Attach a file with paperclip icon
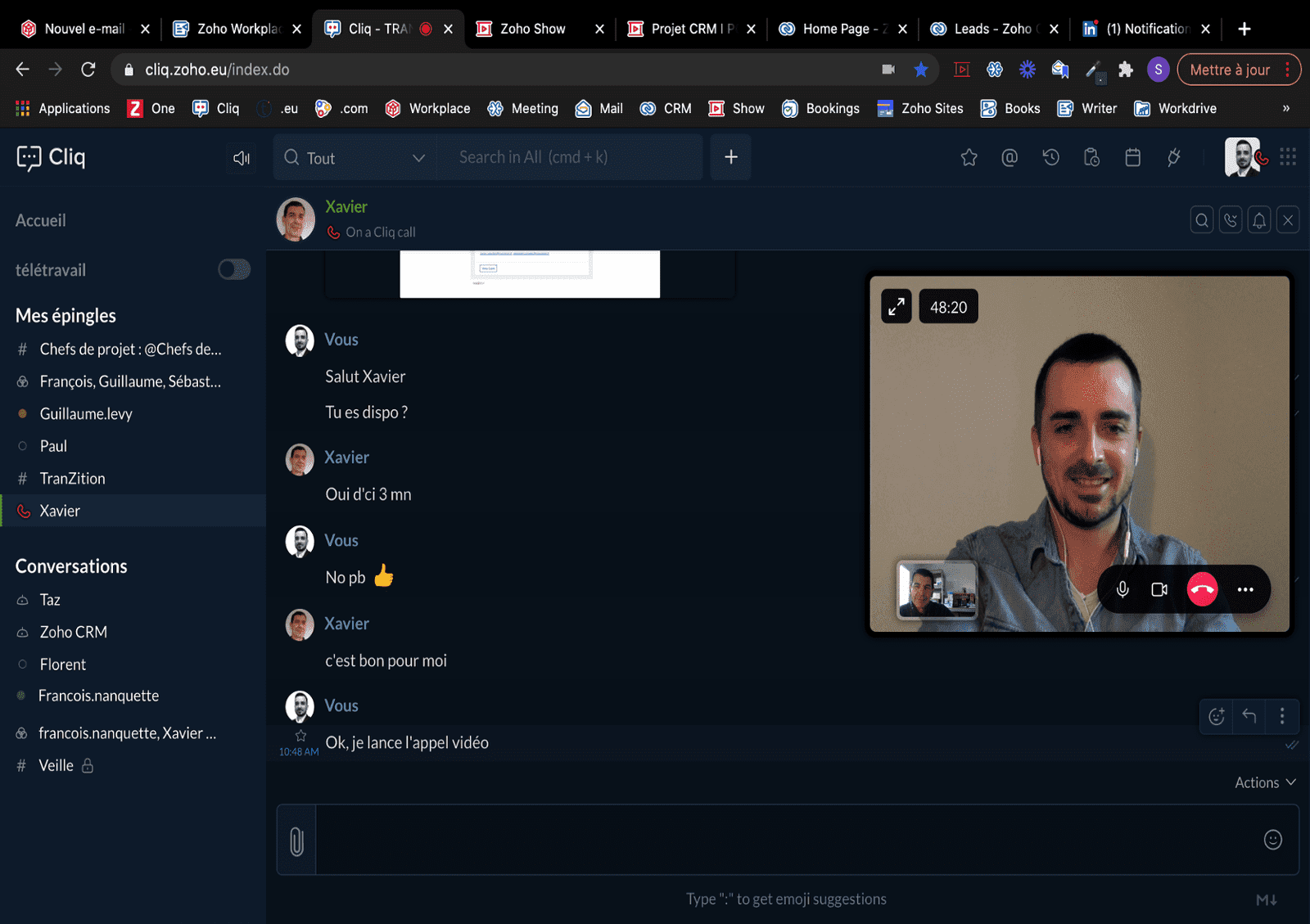The width and height of the screenshot is (1310, 924). 296,841
